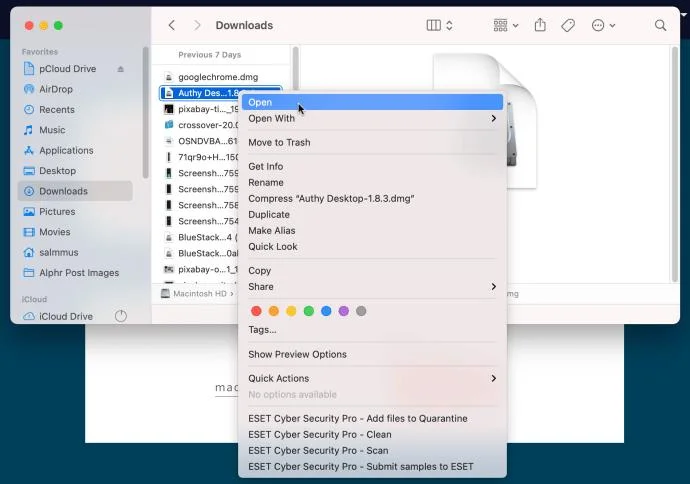Select the pixabay-ti file row
Screen dimensions: 690x484
pos(200,109)
